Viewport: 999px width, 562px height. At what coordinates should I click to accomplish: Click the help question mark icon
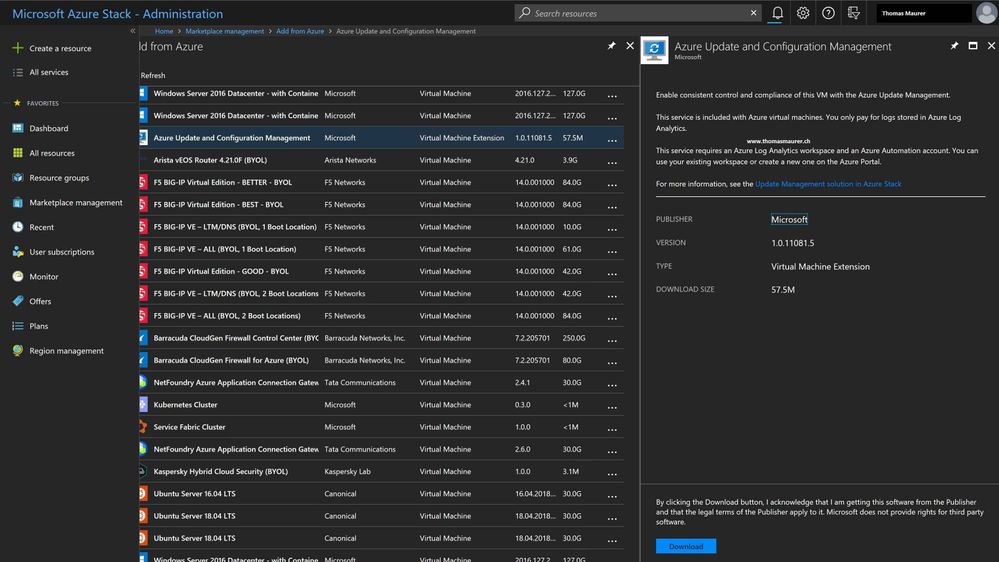[828, 13]
